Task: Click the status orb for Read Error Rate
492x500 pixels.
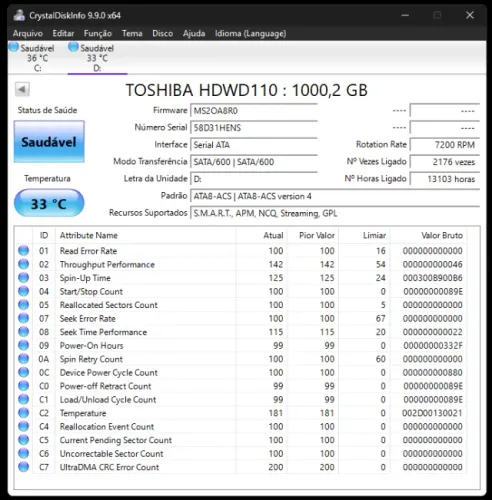Action: 23,251
